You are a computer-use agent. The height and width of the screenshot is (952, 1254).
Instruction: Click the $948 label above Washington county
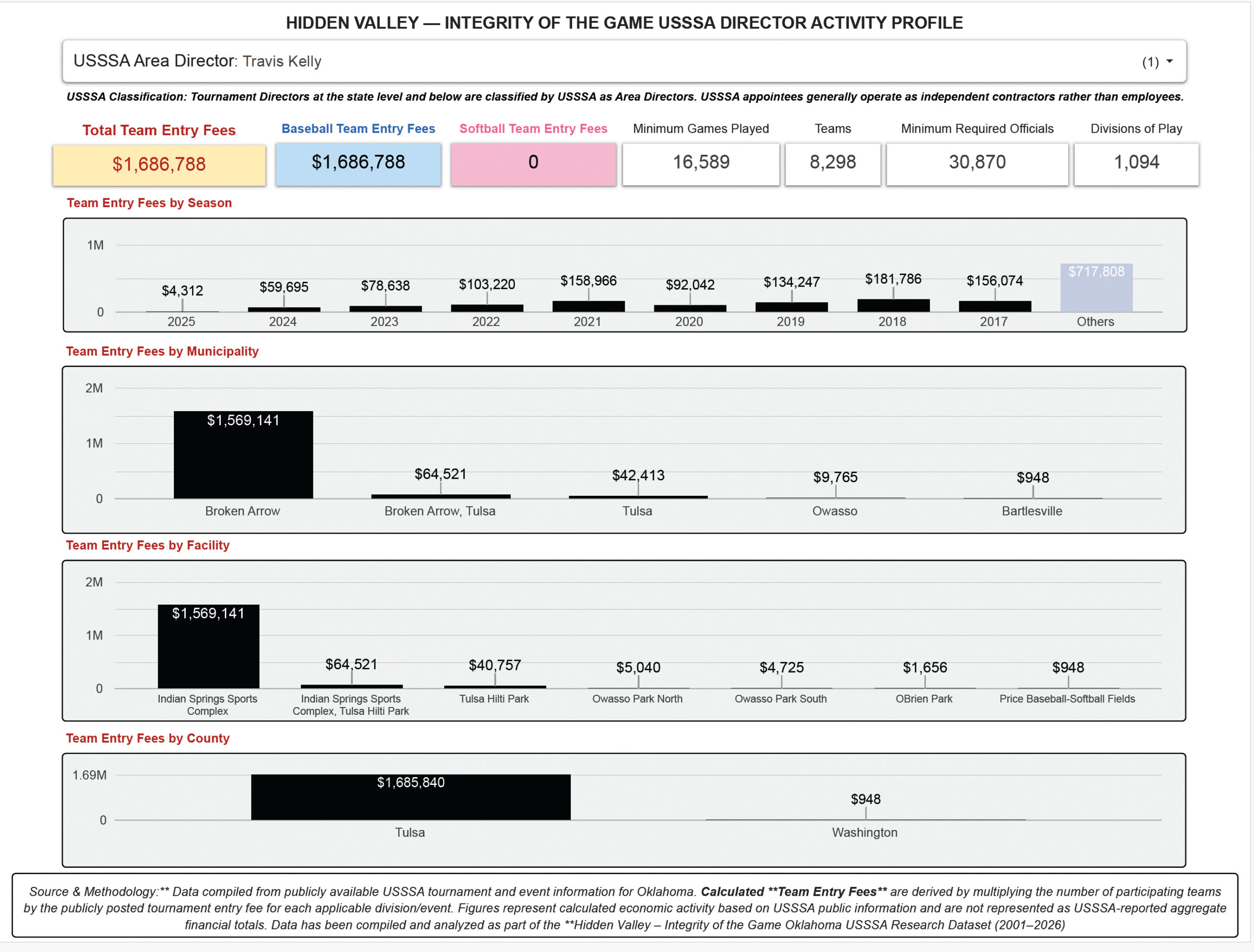pyautogui.click(x=866, y=799)
